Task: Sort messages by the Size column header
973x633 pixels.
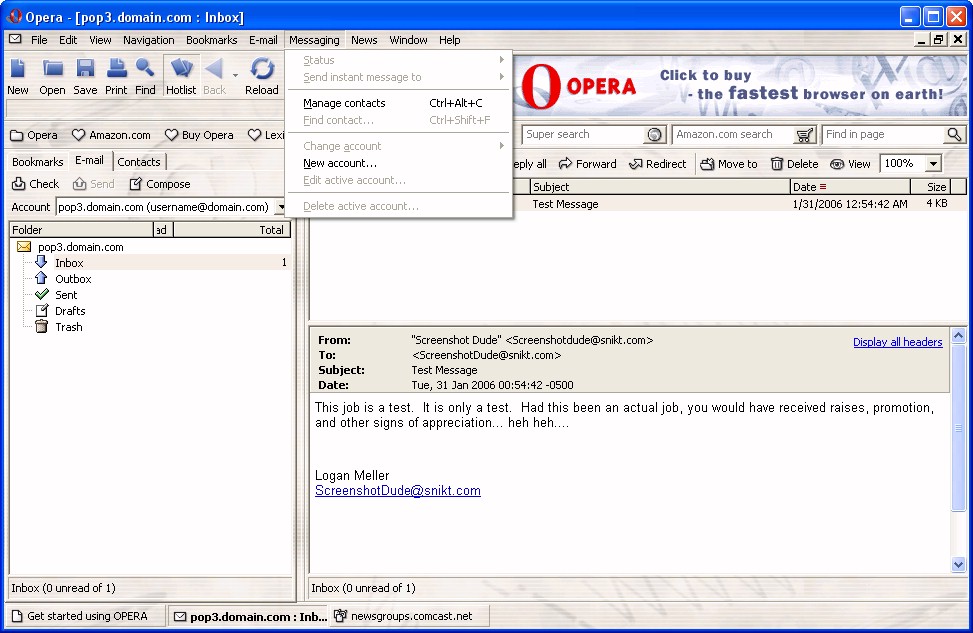Action: pyautogui.click(x=930, y=187)
